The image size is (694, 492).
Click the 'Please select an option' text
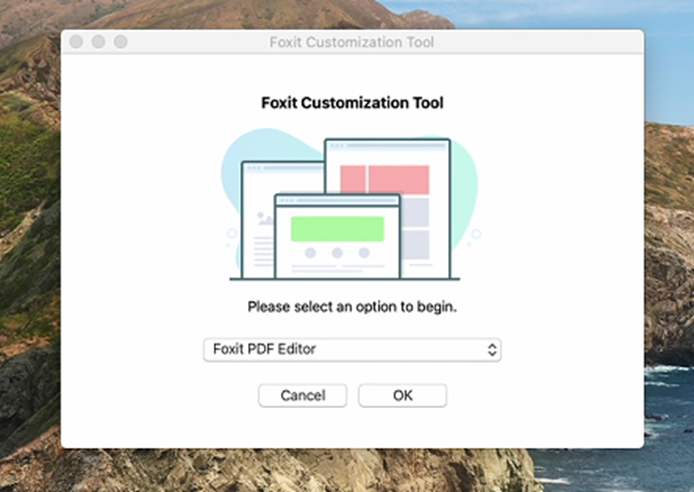pos(351,307)
